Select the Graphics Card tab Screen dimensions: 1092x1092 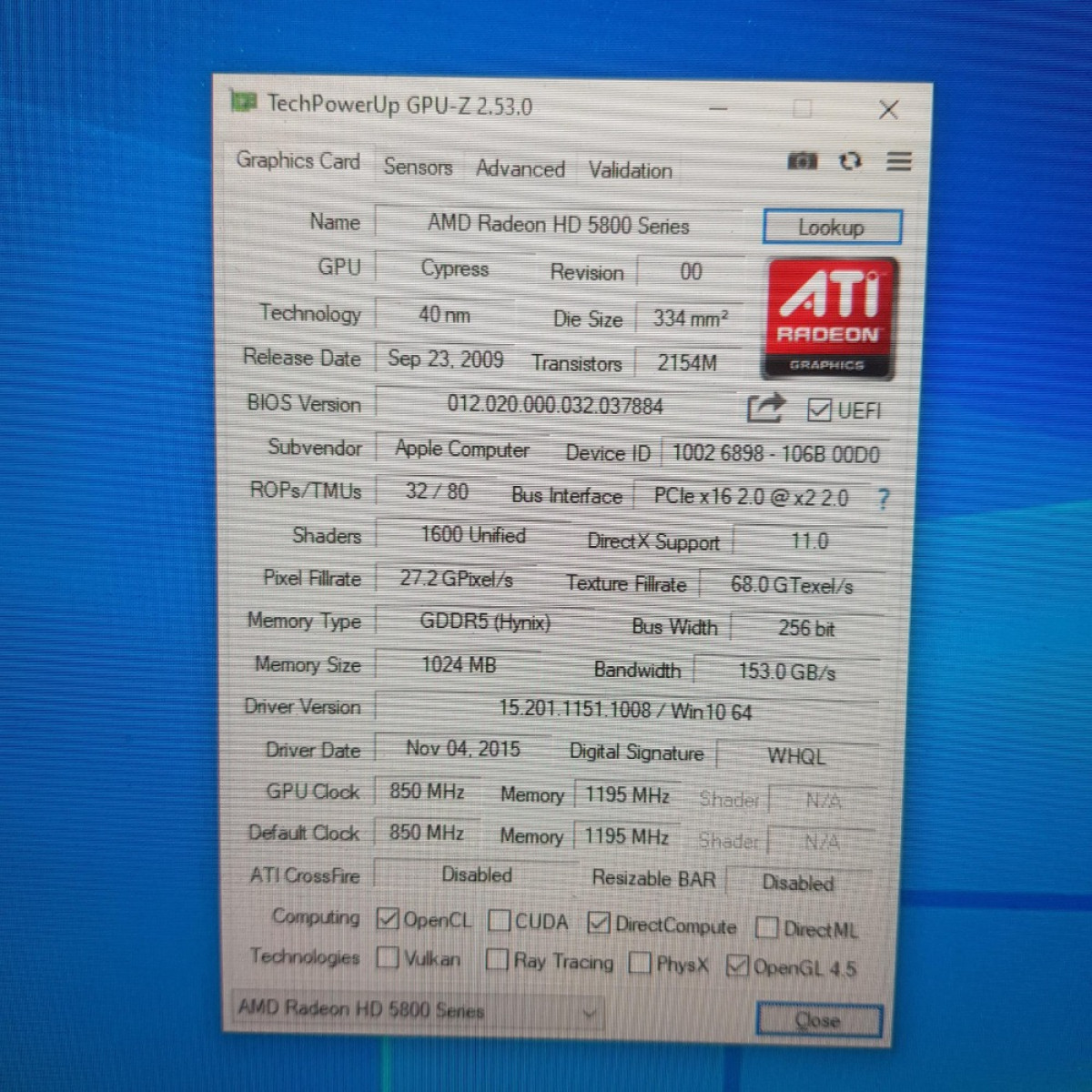click(x=298, y=161)
